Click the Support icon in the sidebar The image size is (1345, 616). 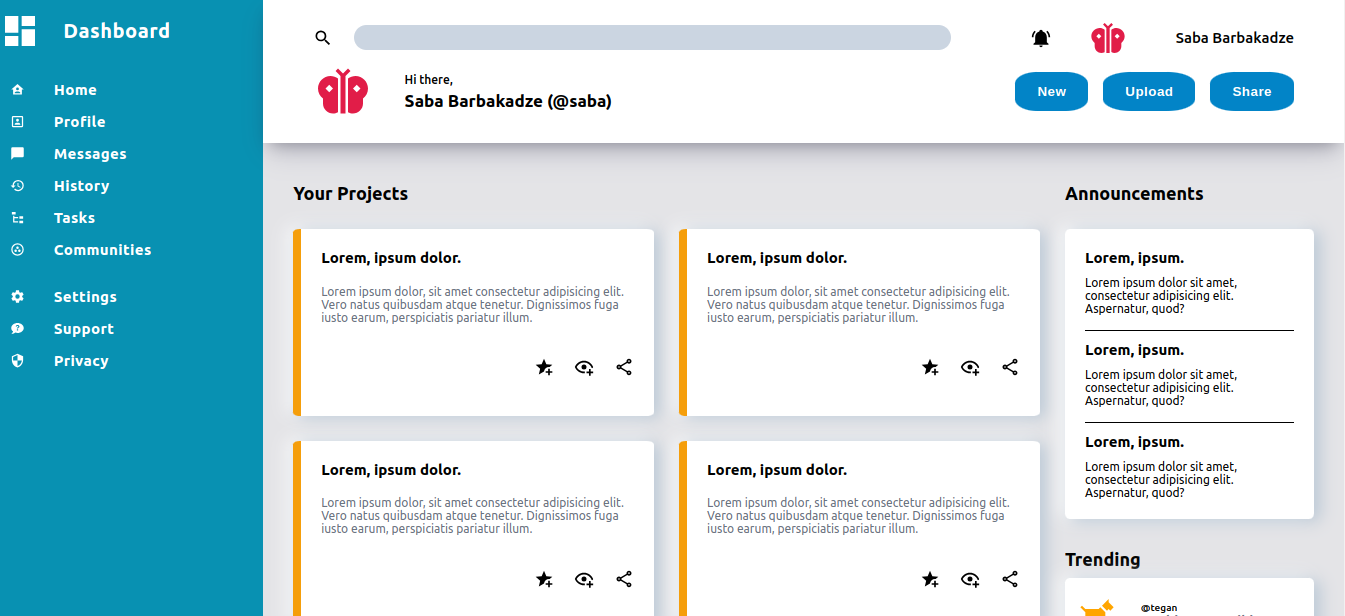click(18, 329)
